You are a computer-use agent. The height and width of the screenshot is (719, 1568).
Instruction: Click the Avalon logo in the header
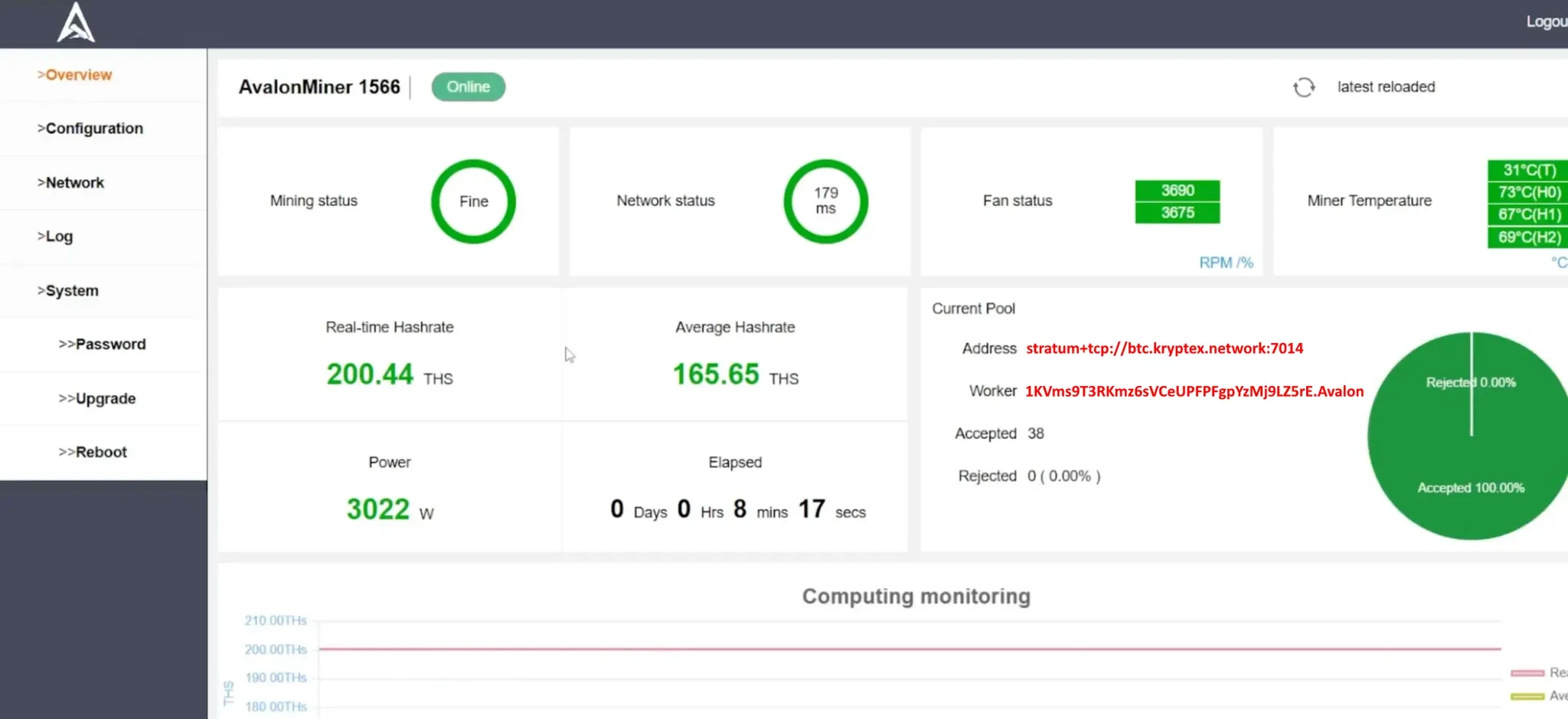point(76,22)
